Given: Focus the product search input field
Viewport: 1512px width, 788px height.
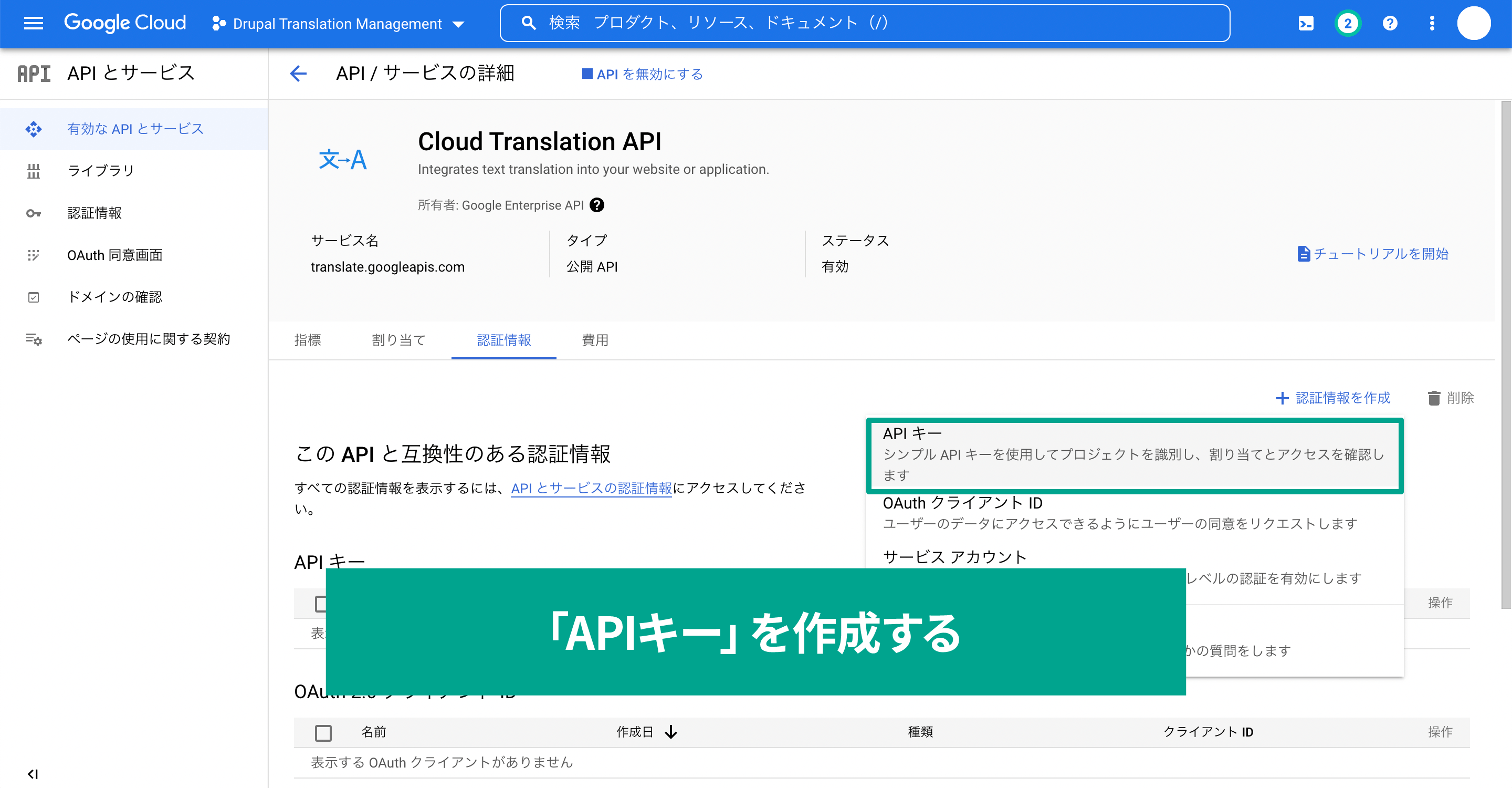Looking at the screenshot, I should coord(865,23).
